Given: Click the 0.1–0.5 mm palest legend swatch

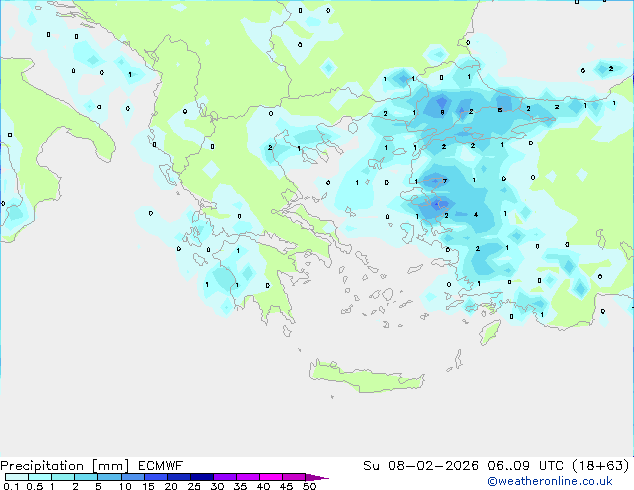Looking at the screenshot, I should (x=17, y=477).
